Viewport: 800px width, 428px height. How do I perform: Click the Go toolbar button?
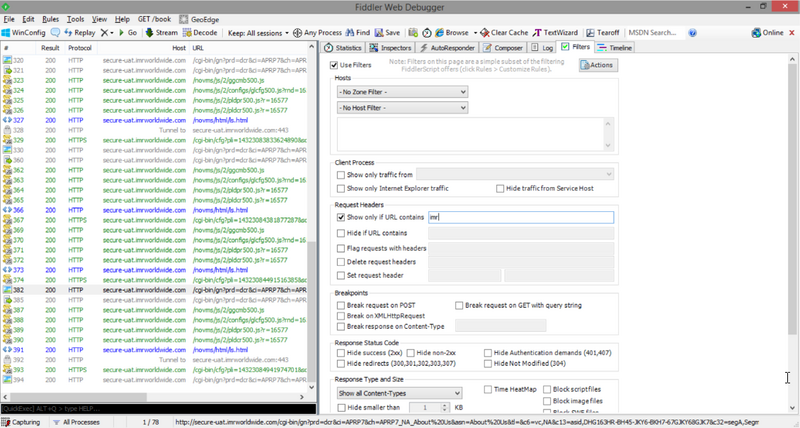pos(128,33)
